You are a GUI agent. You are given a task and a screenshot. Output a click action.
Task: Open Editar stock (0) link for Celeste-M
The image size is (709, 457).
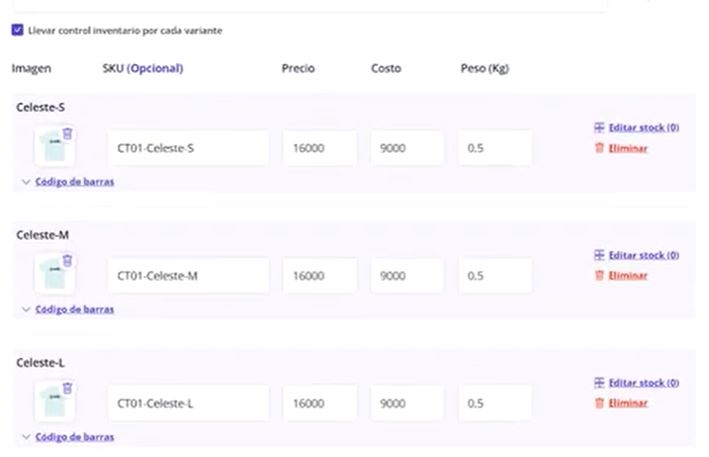tap(643, 255)
